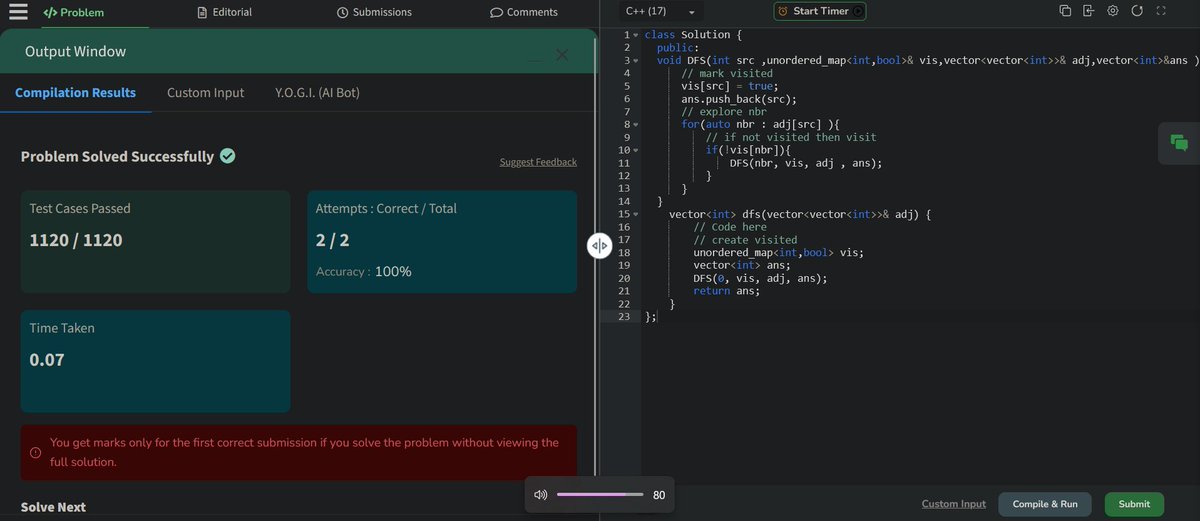The width and height of the screenshot is (1200, 521).
Task: Click the volume speaker icon
Action: click(x=541, y=495)
